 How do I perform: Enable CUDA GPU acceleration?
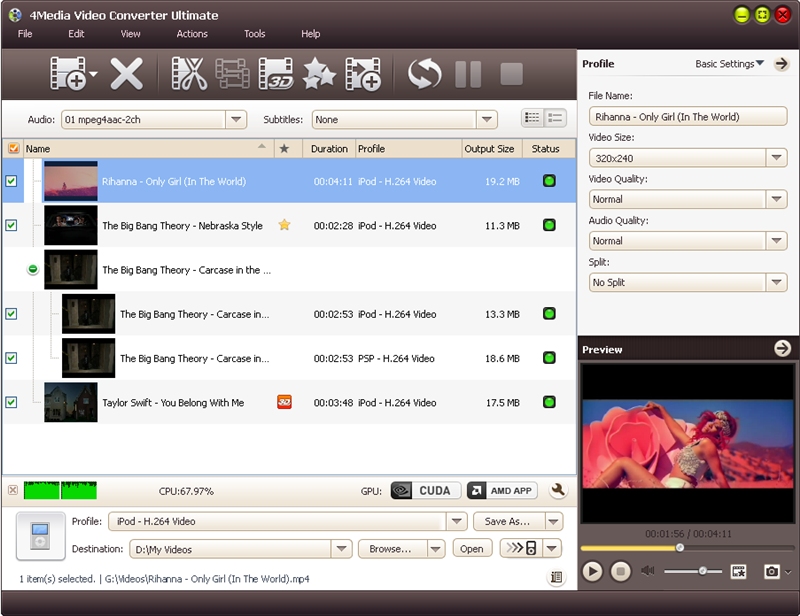[x=425, y=490]
